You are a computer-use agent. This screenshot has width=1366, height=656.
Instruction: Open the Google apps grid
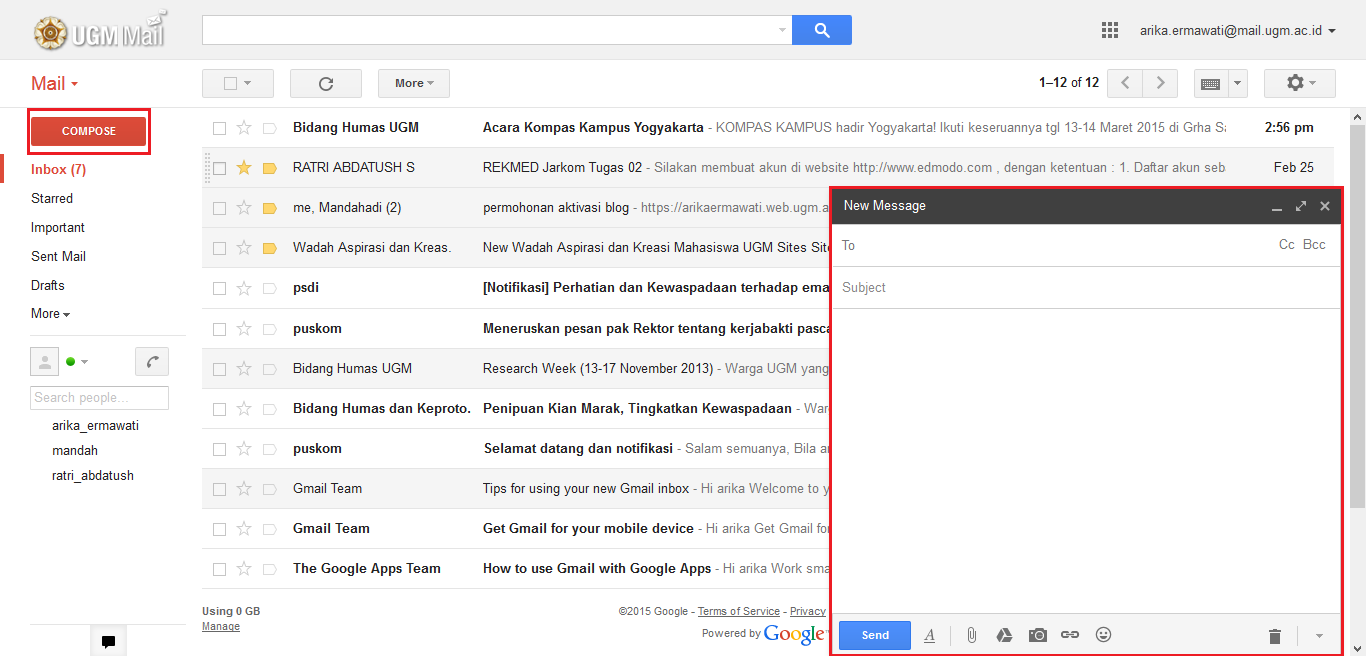(1109, 30)
